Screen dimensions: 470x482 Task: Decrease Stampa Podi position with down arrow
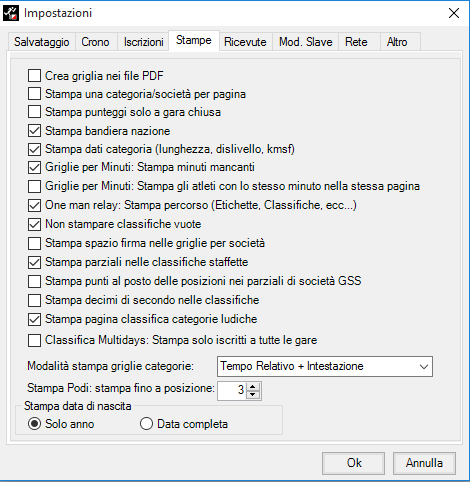point(253,394)
